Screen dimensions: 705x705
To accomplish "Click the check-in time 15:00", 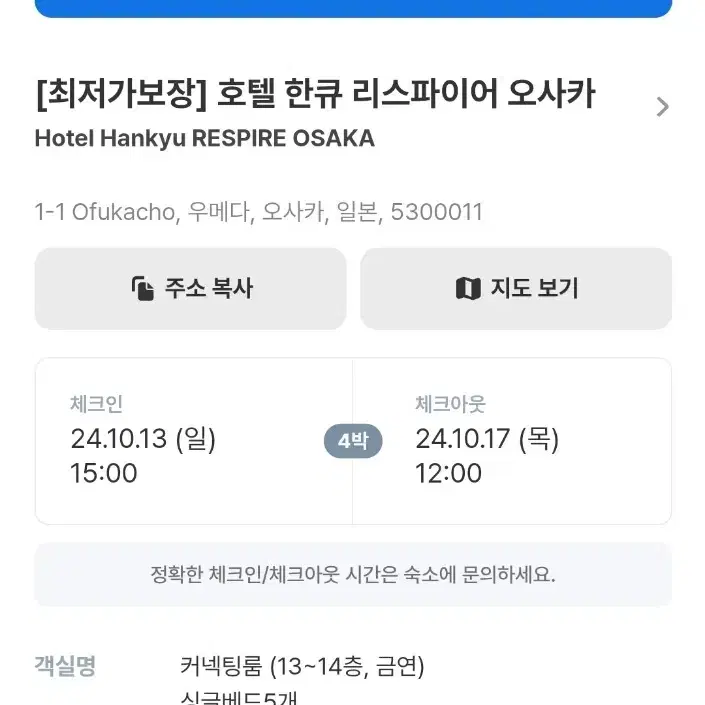I will coord(103,473).
